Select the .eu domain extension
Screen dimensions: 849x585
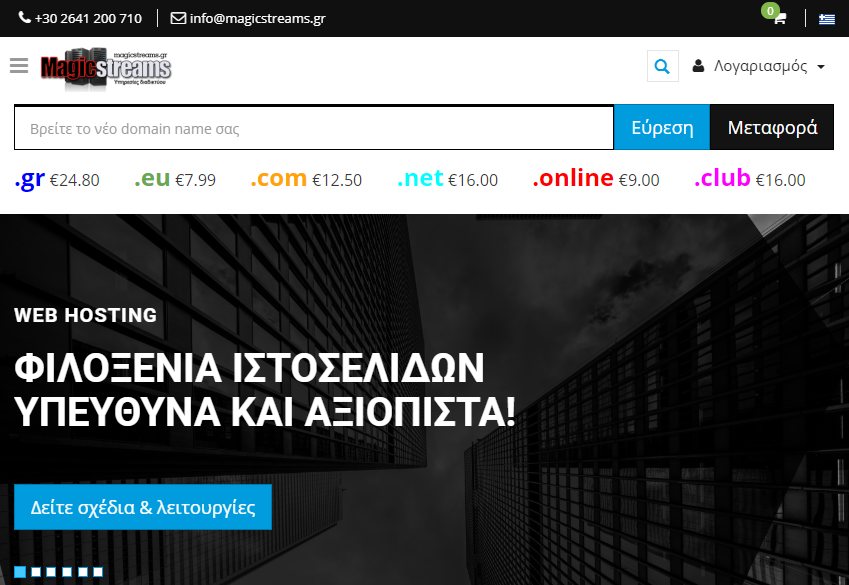(152, 178)
